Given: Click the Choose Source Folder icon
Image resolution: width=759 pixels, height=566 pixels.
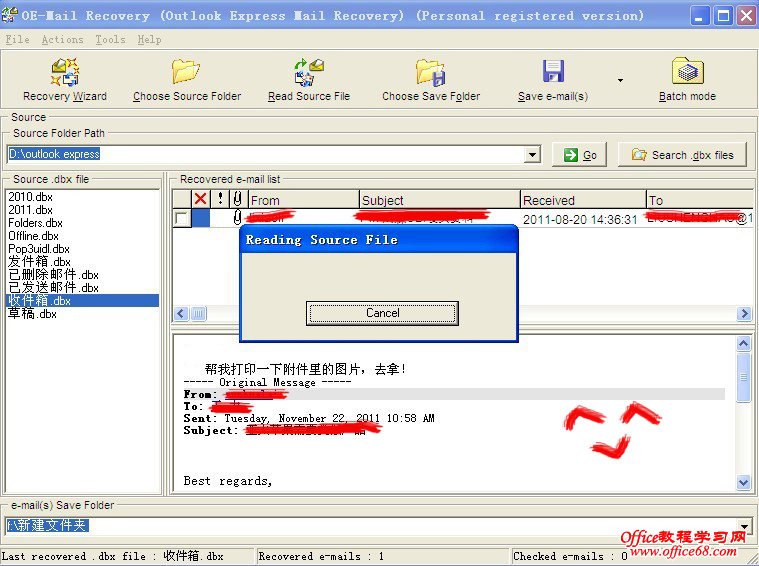Looking at the screenshot, I should [x=186, y=71].
